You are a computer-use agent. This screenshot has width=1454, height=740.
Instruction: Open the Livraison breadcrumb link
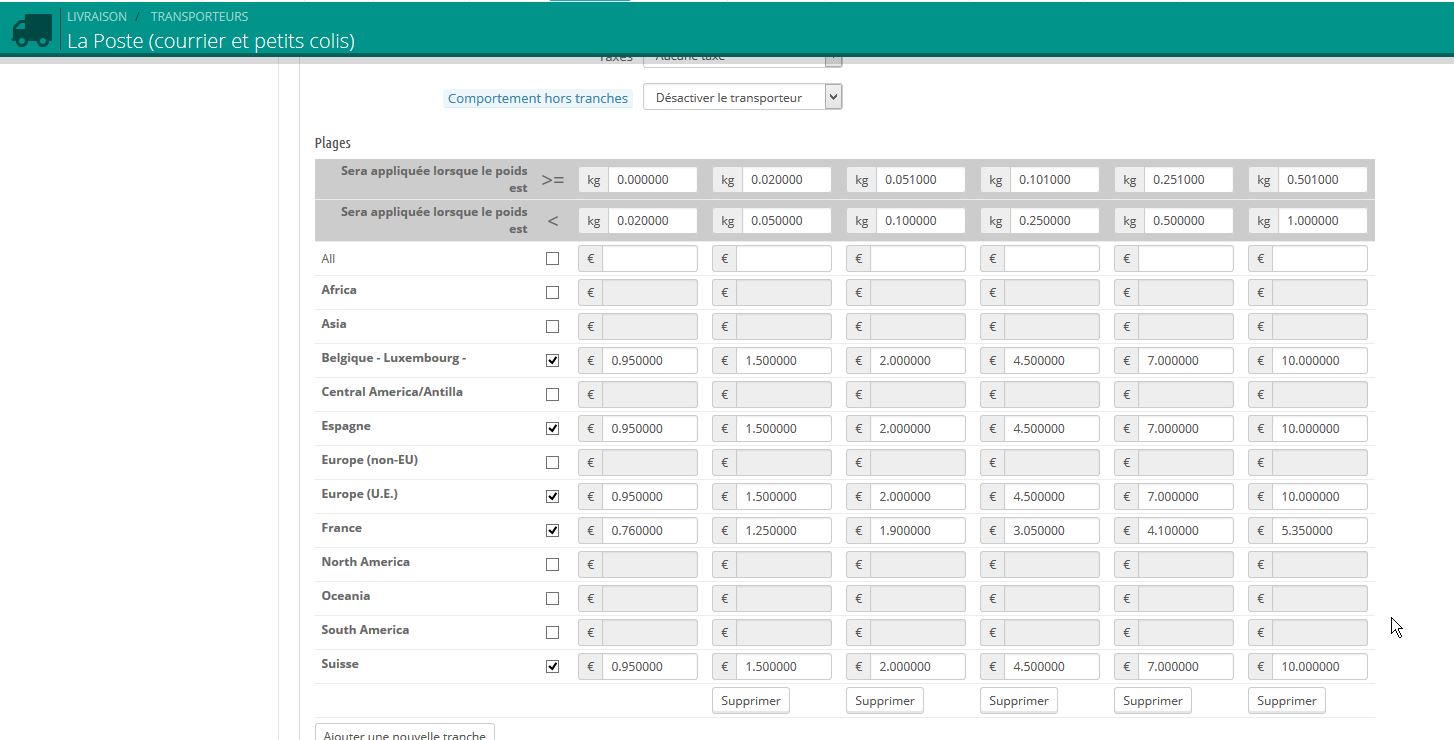tap(96, 17)
